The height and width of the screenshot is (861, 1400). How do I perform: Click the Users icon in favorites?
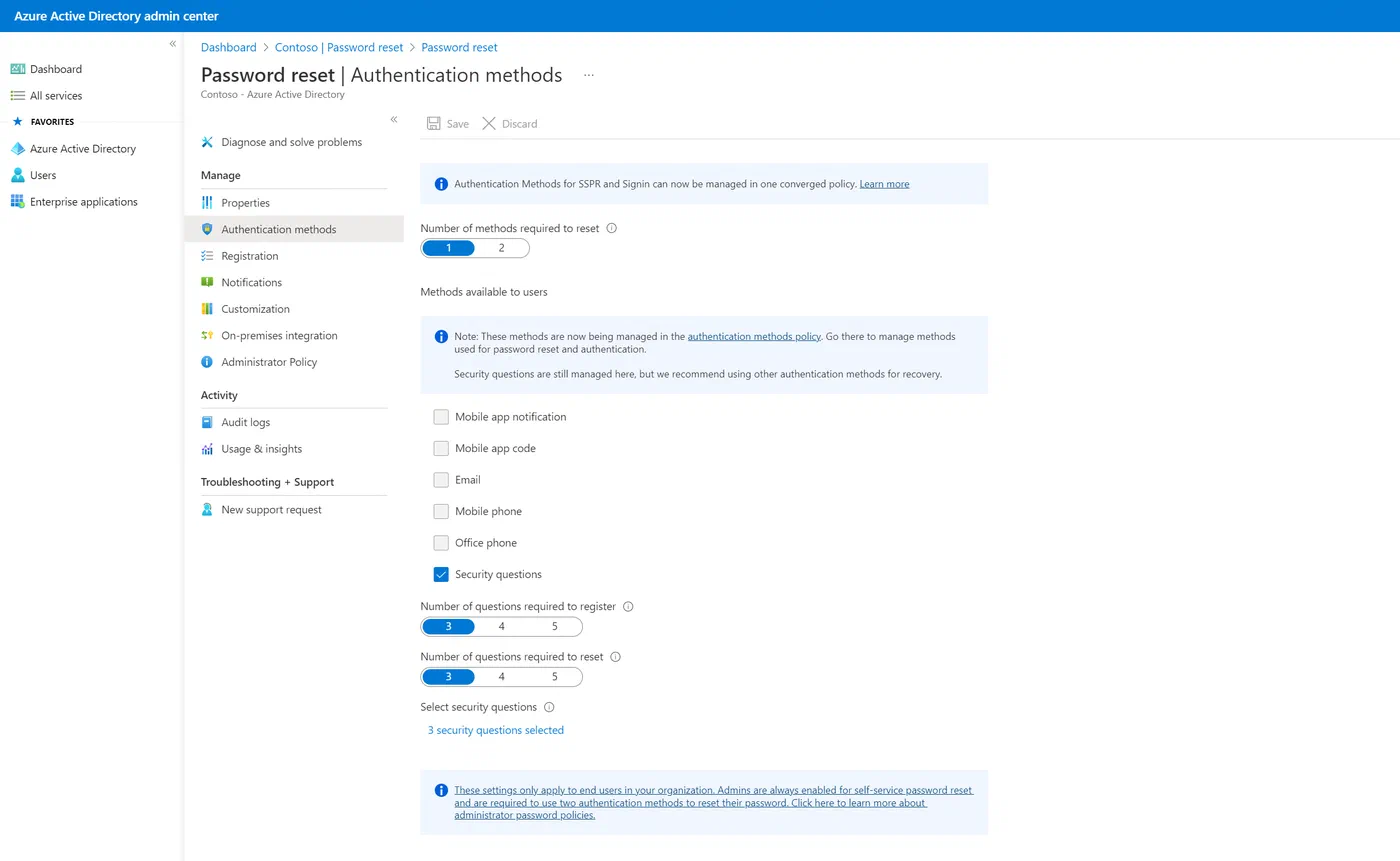[x=17, y=175]
